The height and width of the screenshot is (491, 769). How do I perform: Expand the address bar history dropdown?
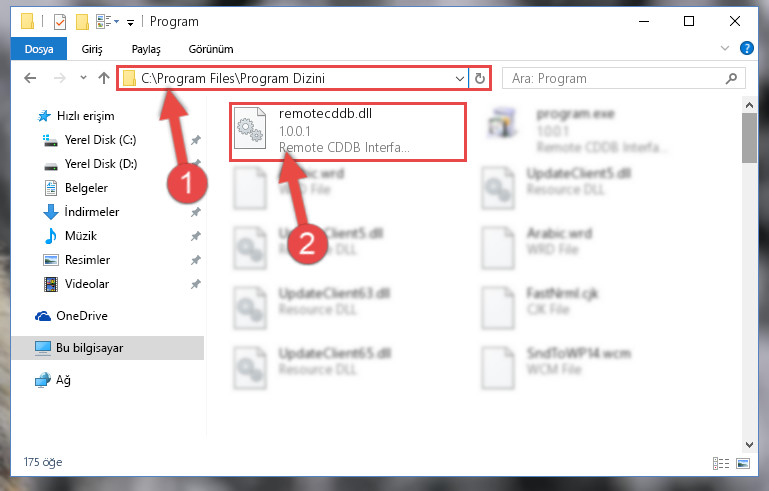pyautogui.click(x=460, y=78)
